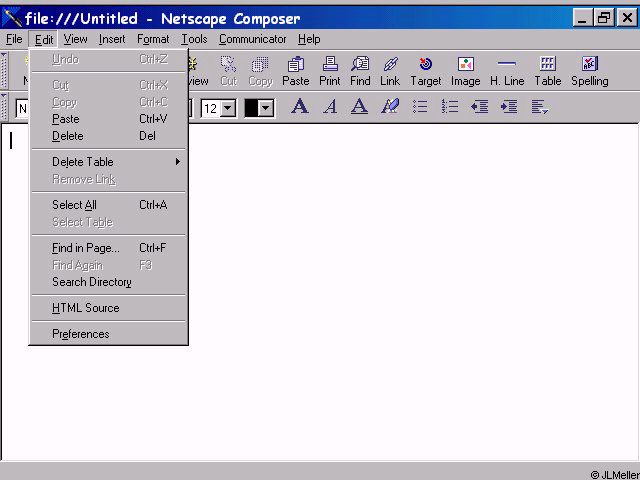The width and height of the screenshot is (640, 480).
Task: Insert a Target anchor via toolbar
Action: click(426, 71)
